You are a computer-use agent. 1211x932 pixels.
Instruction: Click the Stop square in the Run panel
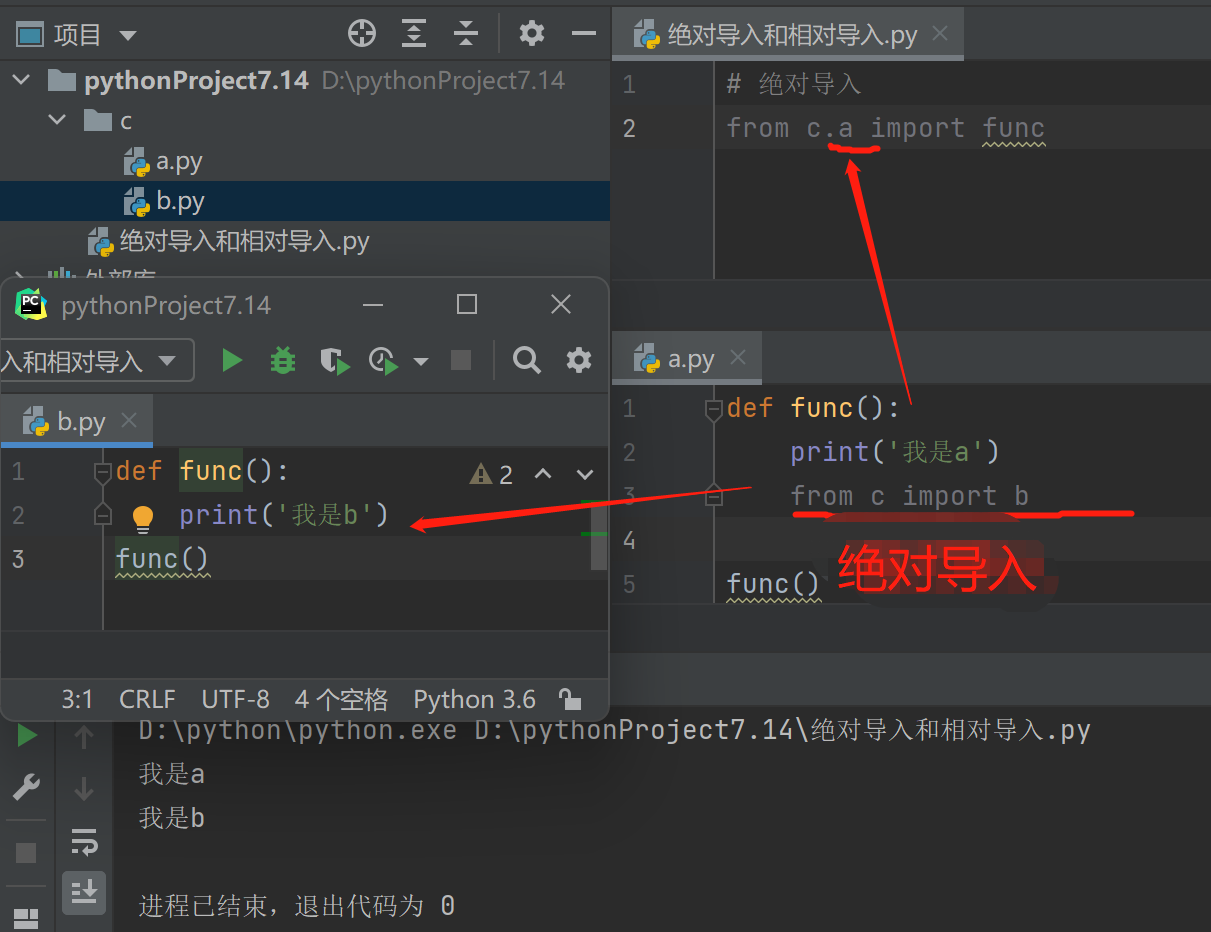pyautogui.click(x=26, y=853)
